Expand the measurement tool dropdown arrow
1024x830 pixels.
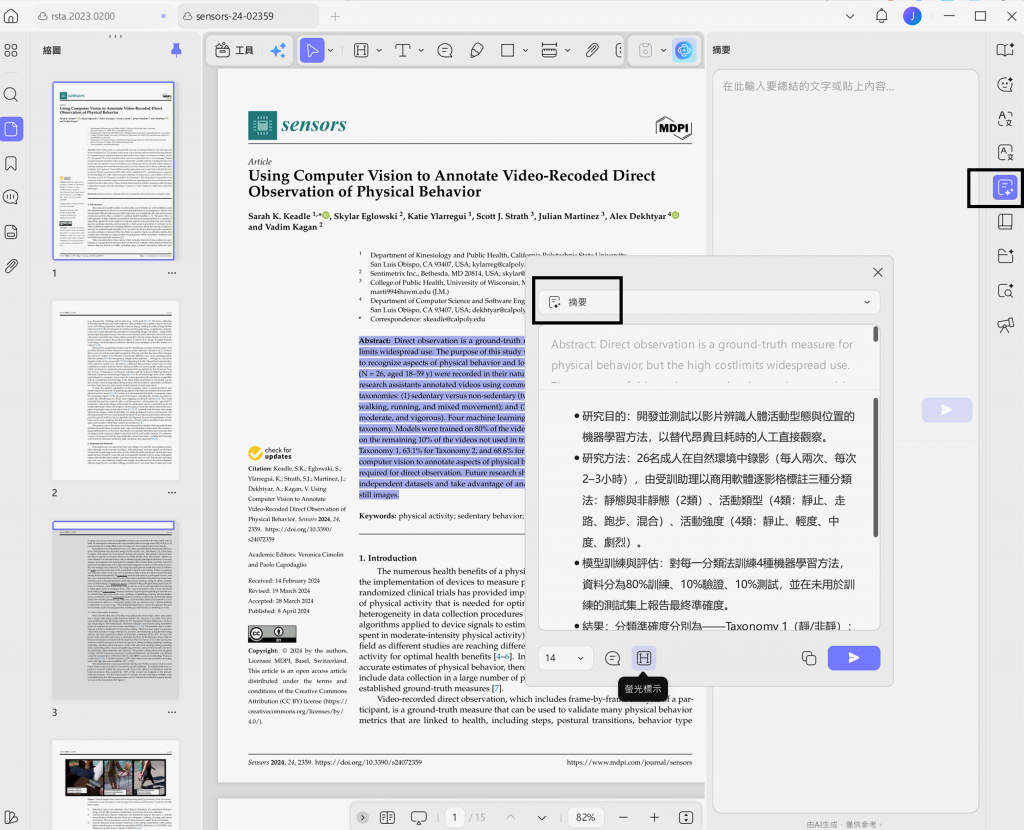[568, 50]
